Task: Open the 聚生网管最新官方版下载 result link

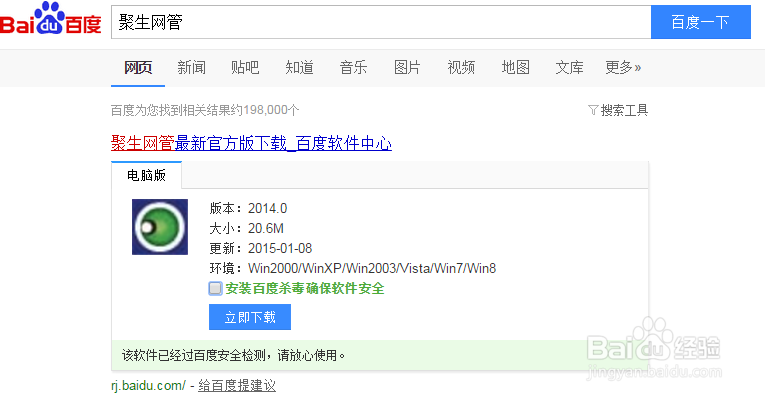Action: pyautogui.click(x=251, y=143)
